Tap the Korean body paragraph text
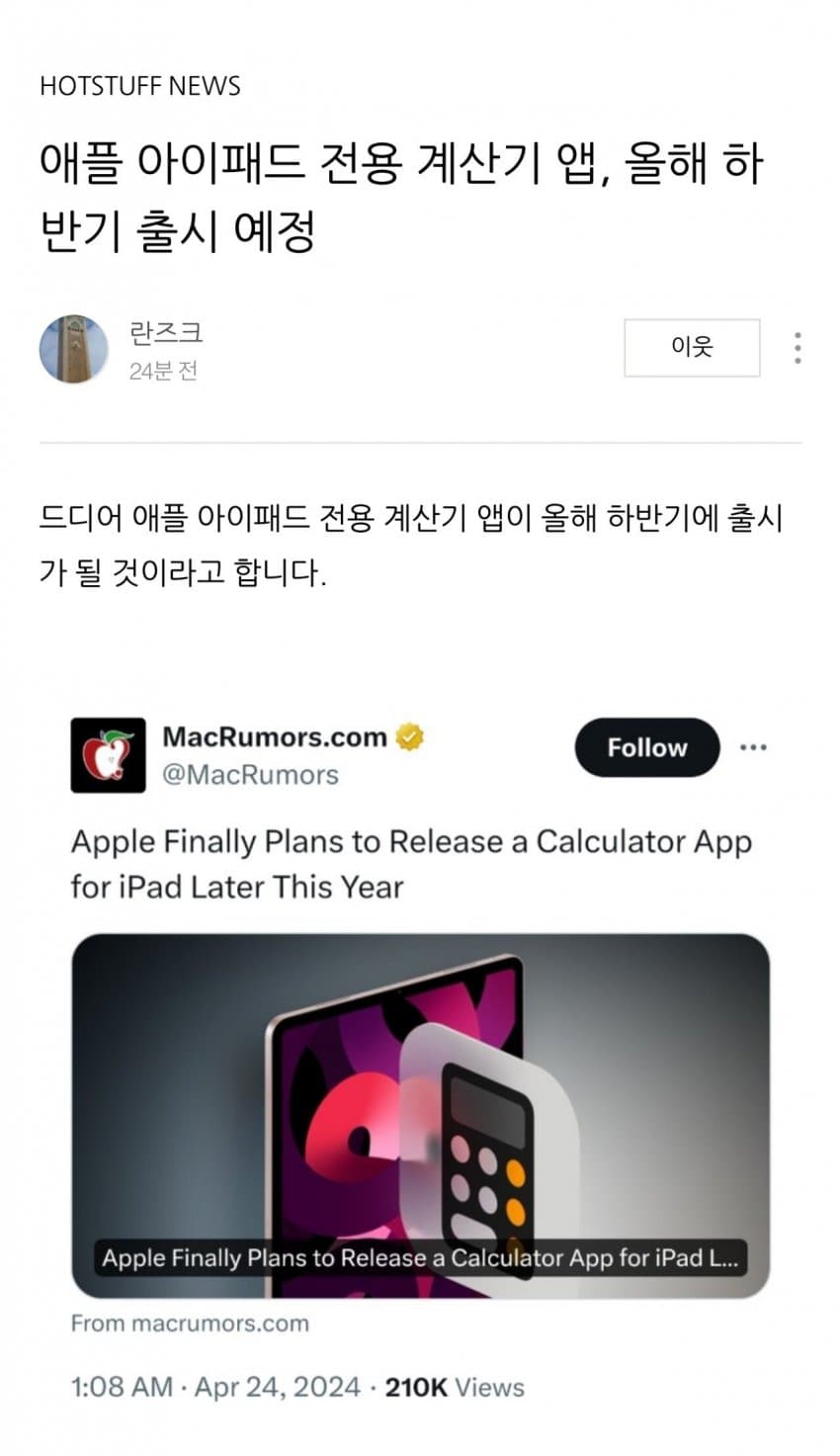 [411, 545]
